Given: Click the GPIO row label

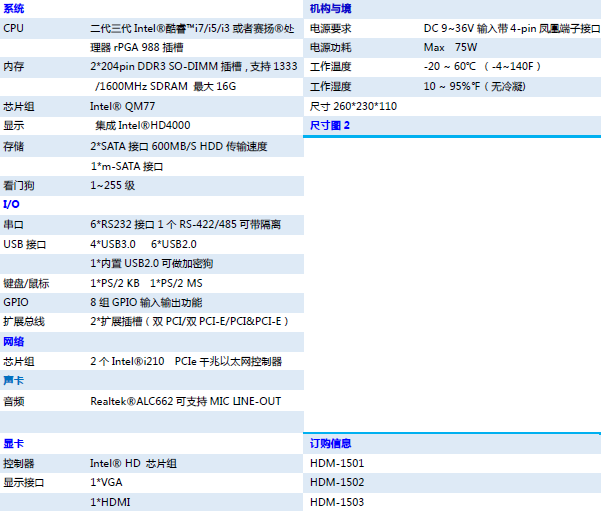Looking at the screenshot, I should tap(16, 302).
